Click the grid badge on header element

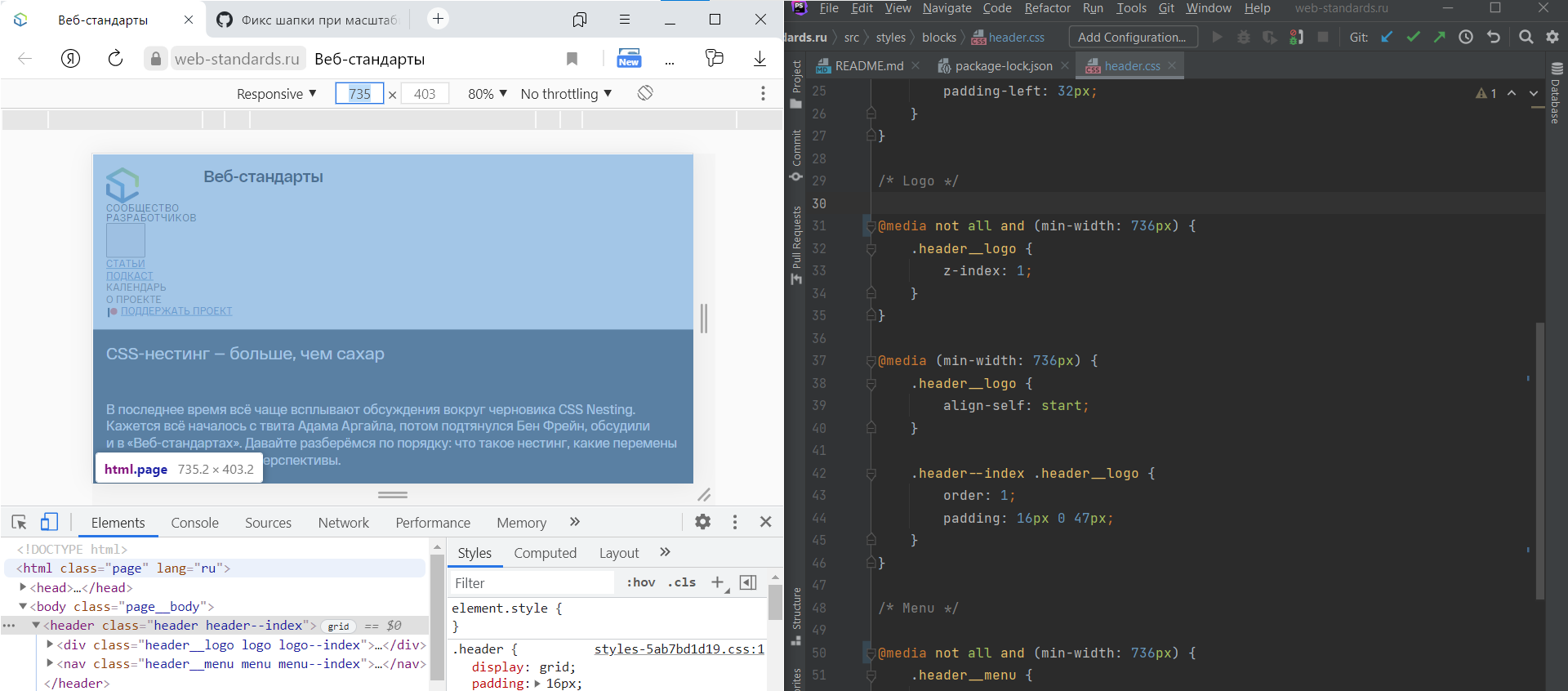click(338, 626)
